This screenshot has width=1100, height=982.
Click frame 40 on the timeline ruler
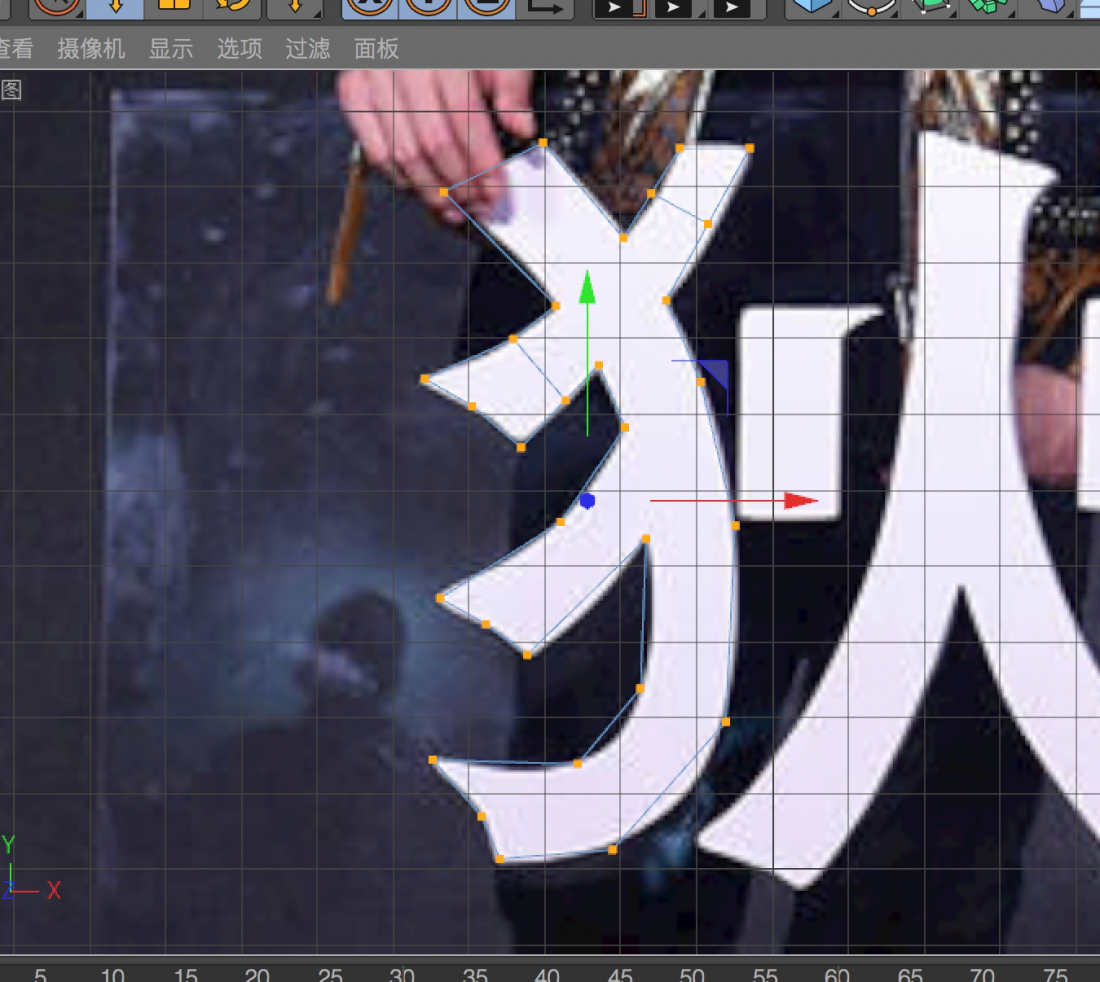[547, 974]
